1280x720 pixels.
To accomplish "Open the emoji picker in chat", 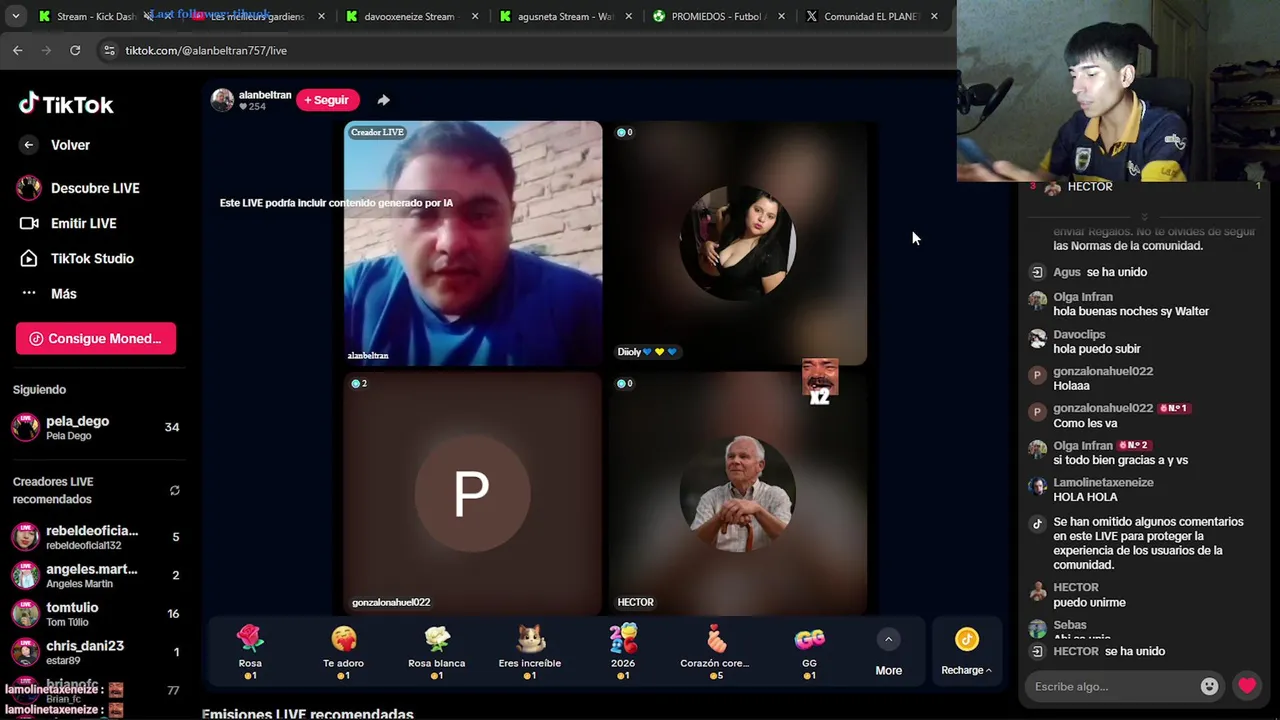I will tap(1209, 686).
